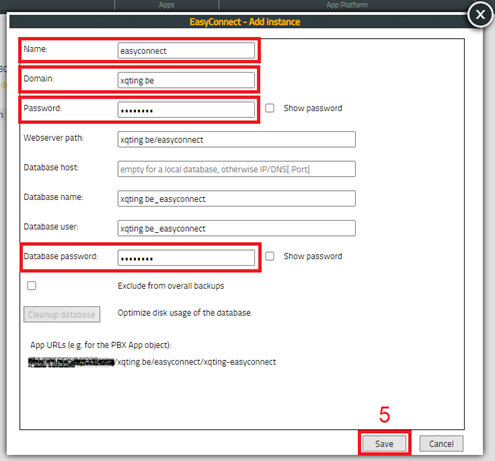Click the 'Database name:' label

(53, 197)
